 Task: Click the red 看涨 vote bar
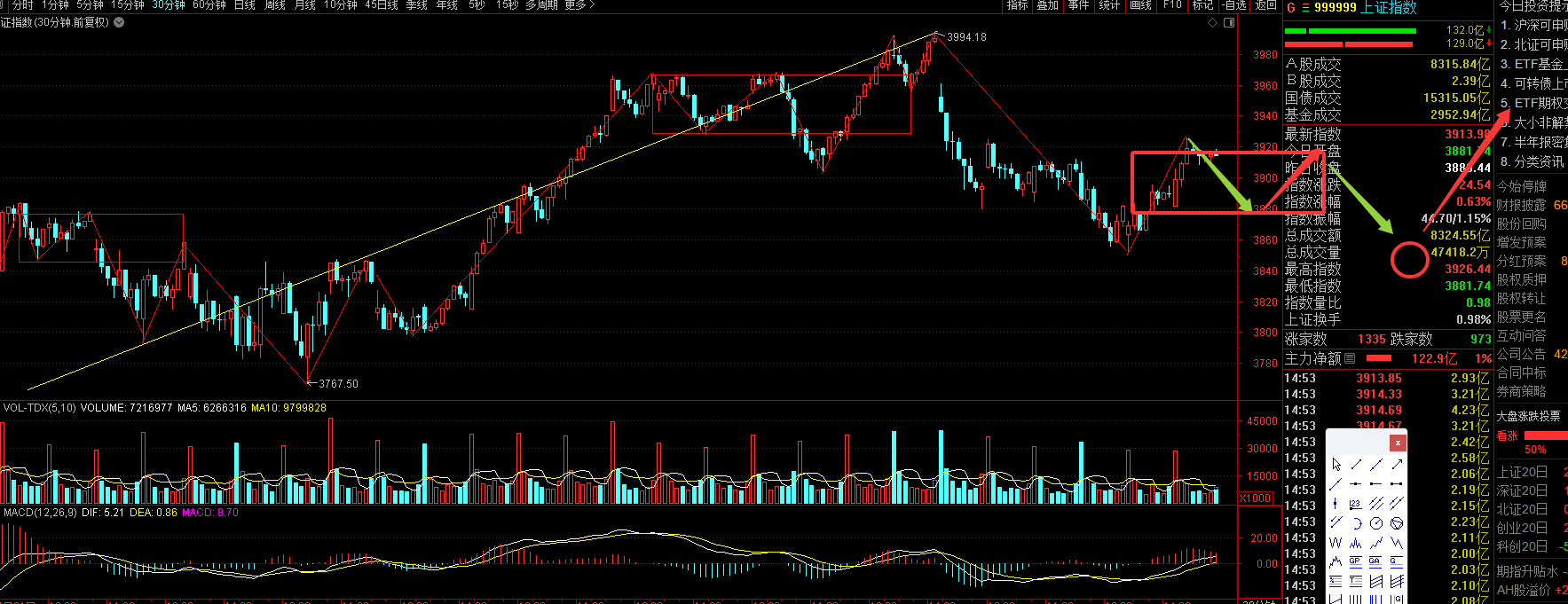1545,435
